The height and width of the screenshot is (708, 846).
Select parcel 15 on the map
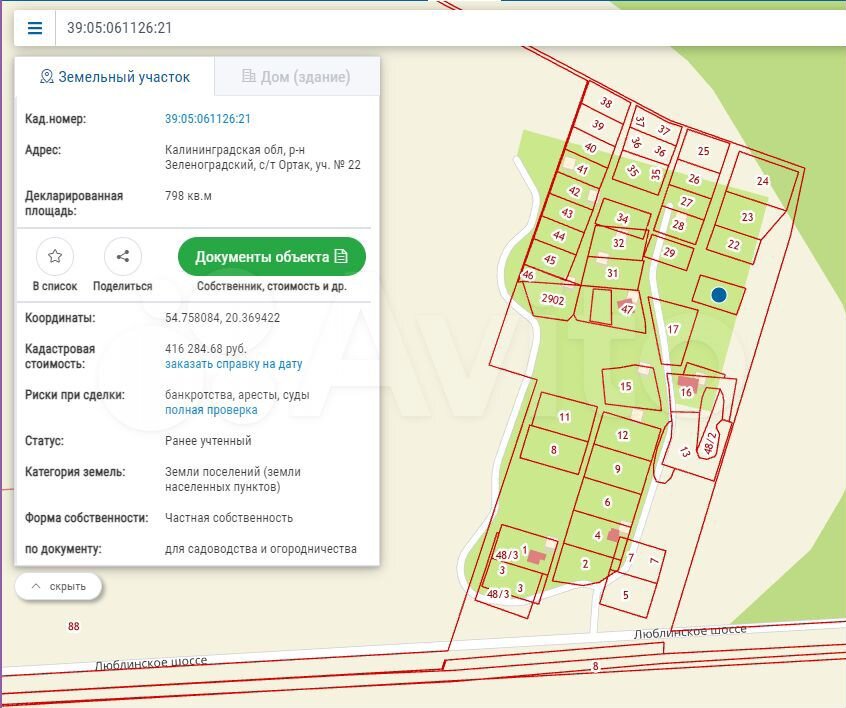coord(627,386)
